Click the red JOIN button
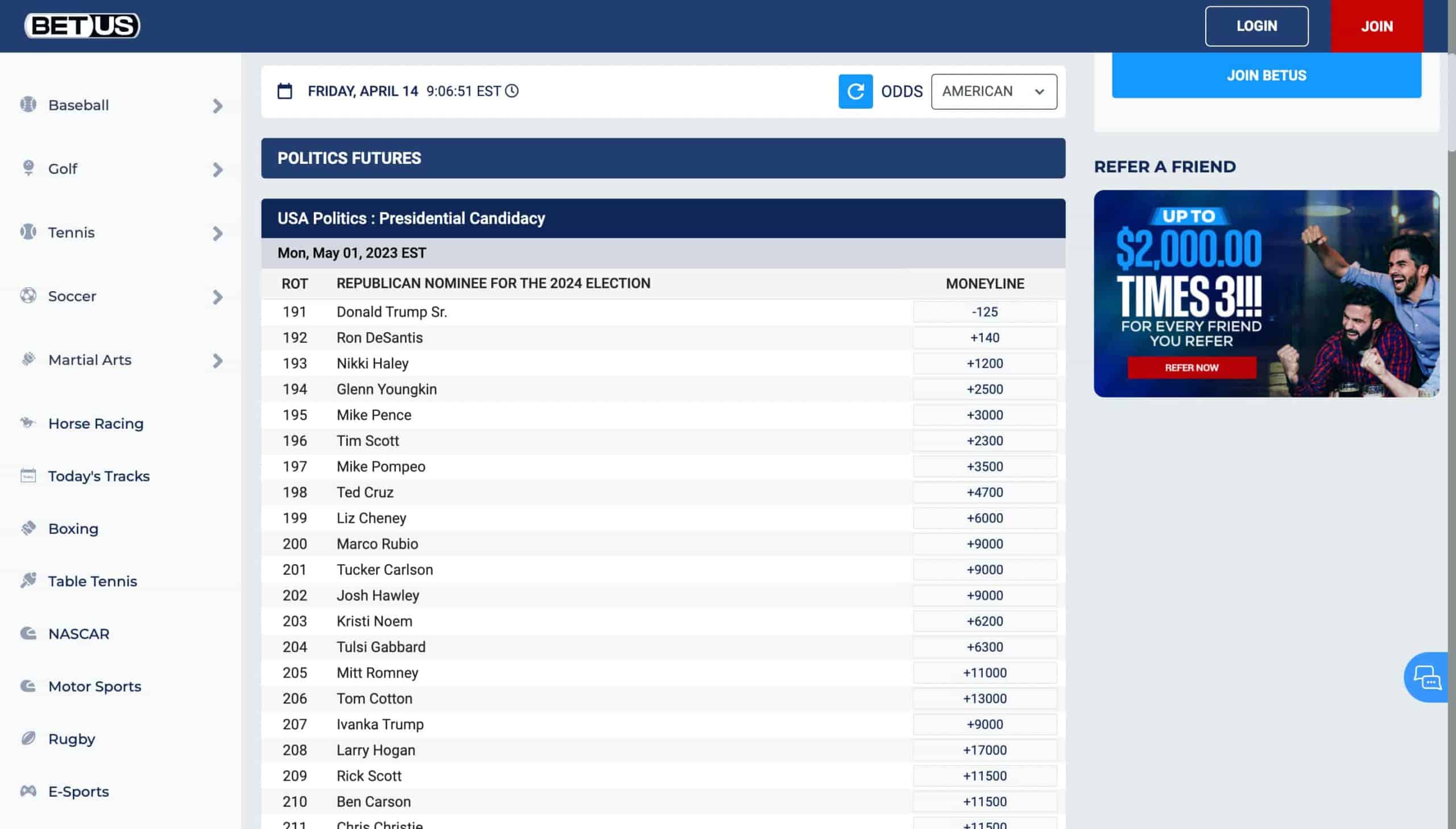Viewport: 1456px width, 829px height. (x=1377, y=26)
